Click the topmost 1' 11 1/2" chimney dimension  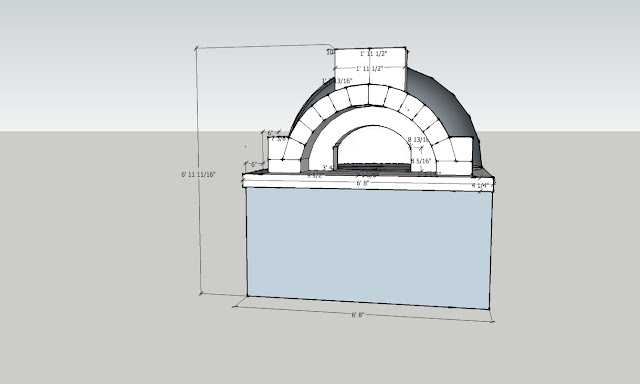[373, 54]
